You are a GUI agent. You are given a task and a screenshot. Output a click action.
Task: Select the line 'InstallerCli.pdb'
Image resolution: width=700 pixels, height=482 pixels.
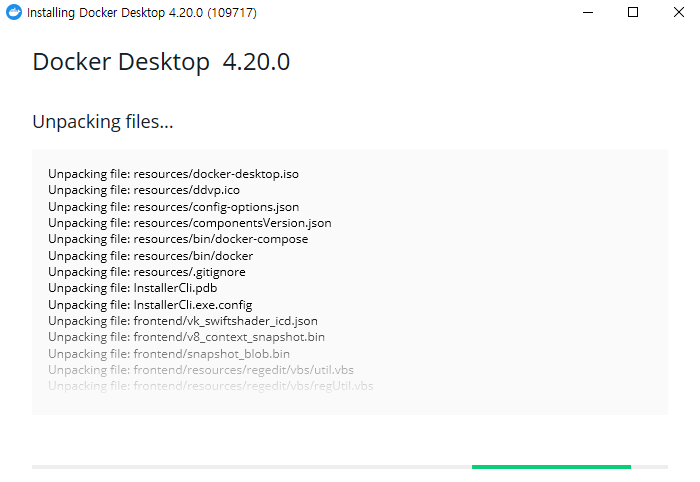pyautogui.click(x=133, y=288)
